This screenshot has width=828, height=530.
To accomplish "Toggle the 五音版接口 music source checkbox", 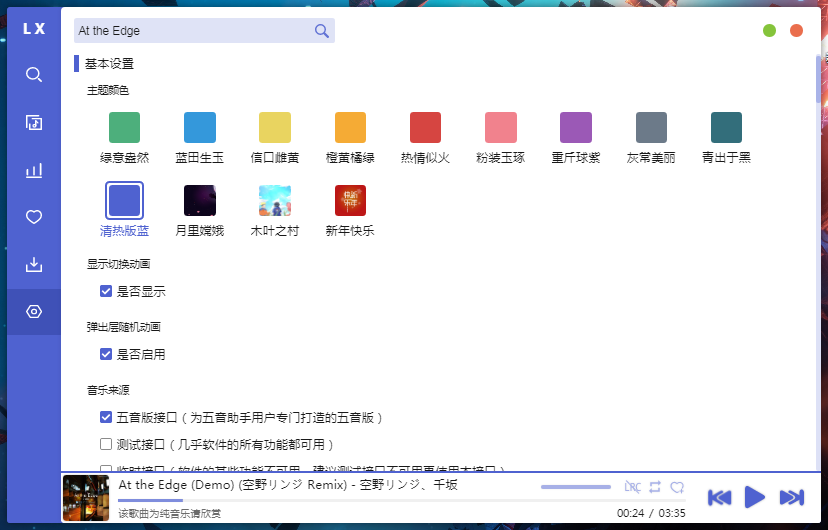I will (x=106, y=417).
